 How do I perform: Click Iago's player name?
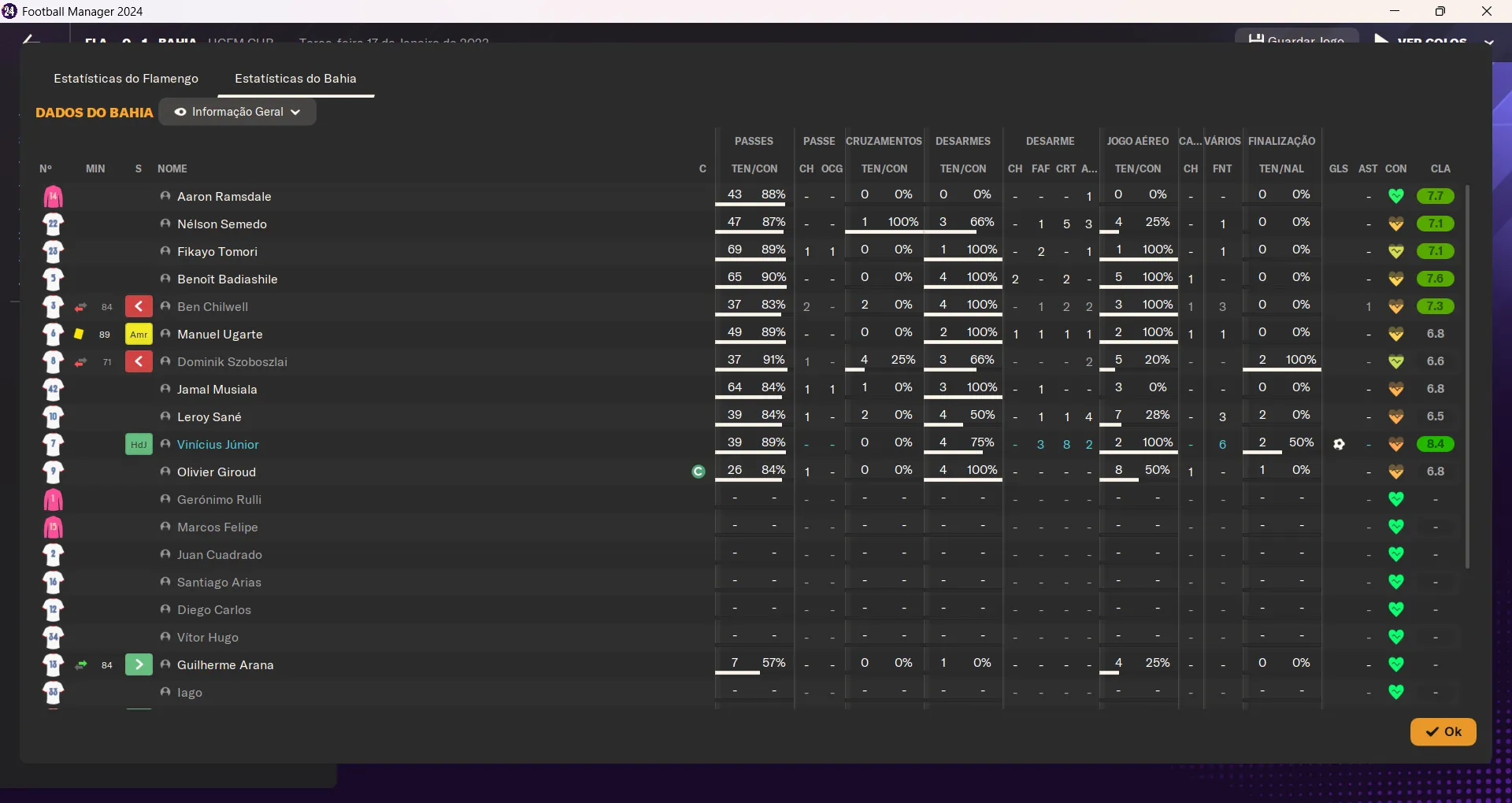coord(190,693)
